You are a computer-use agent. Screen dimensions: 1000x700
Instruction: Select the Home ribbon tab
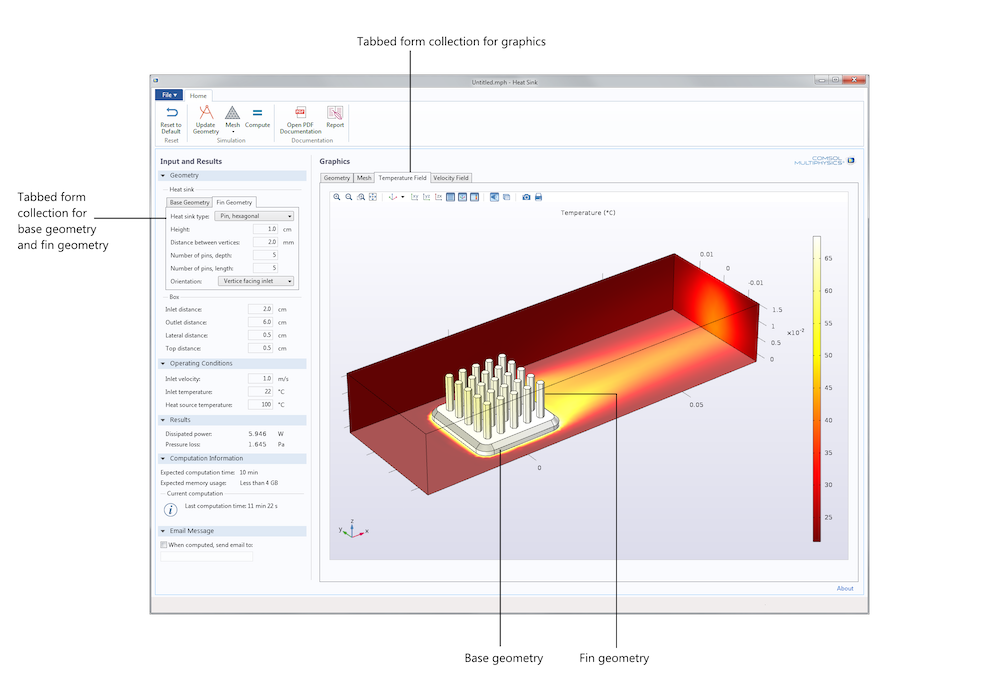tap(198, 96)
